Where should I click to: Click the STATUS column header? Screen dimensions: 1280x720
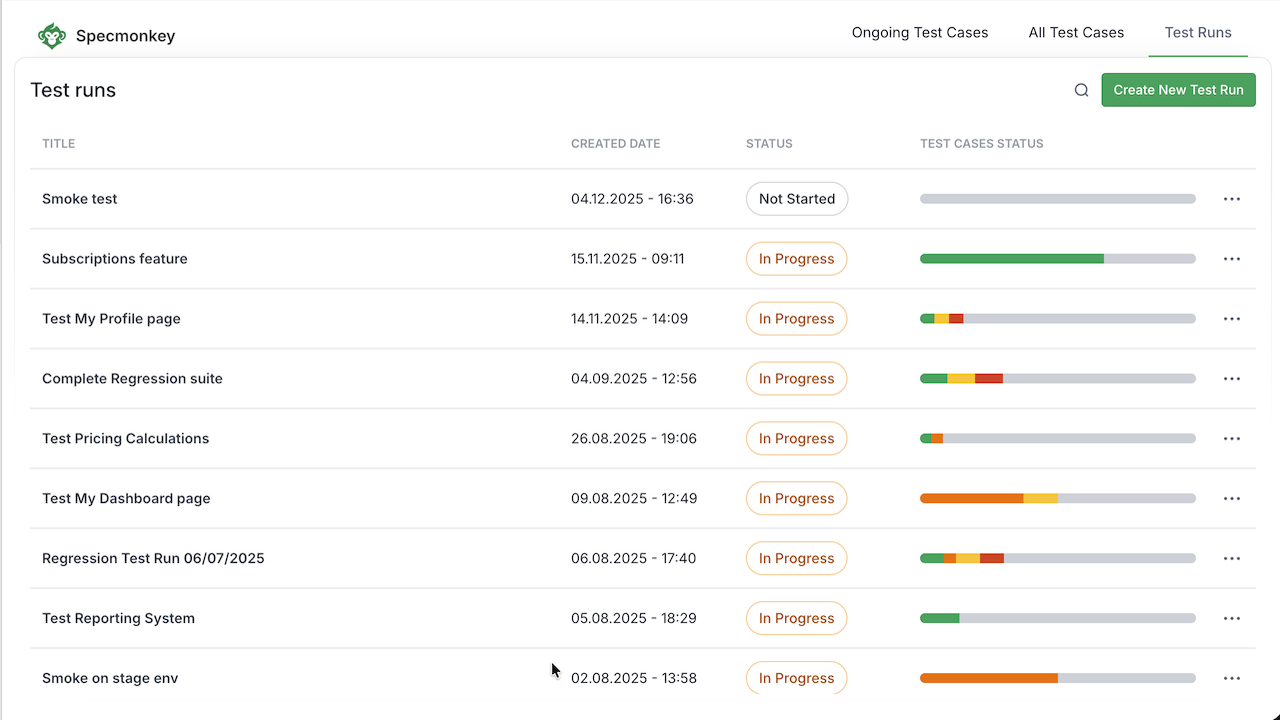click(769, 144)
